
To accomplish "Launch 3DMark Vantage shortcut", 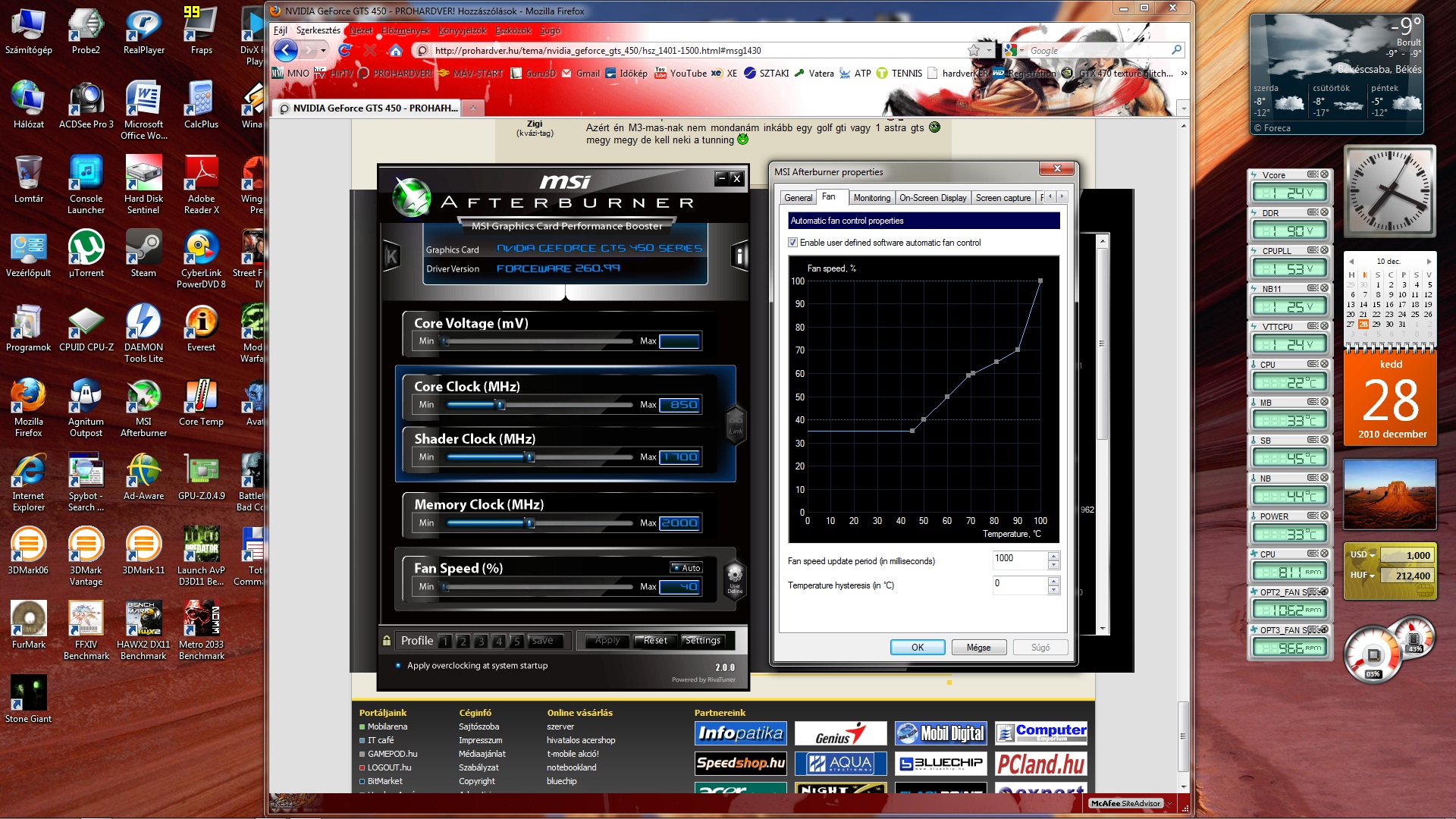I will (86, 557).
